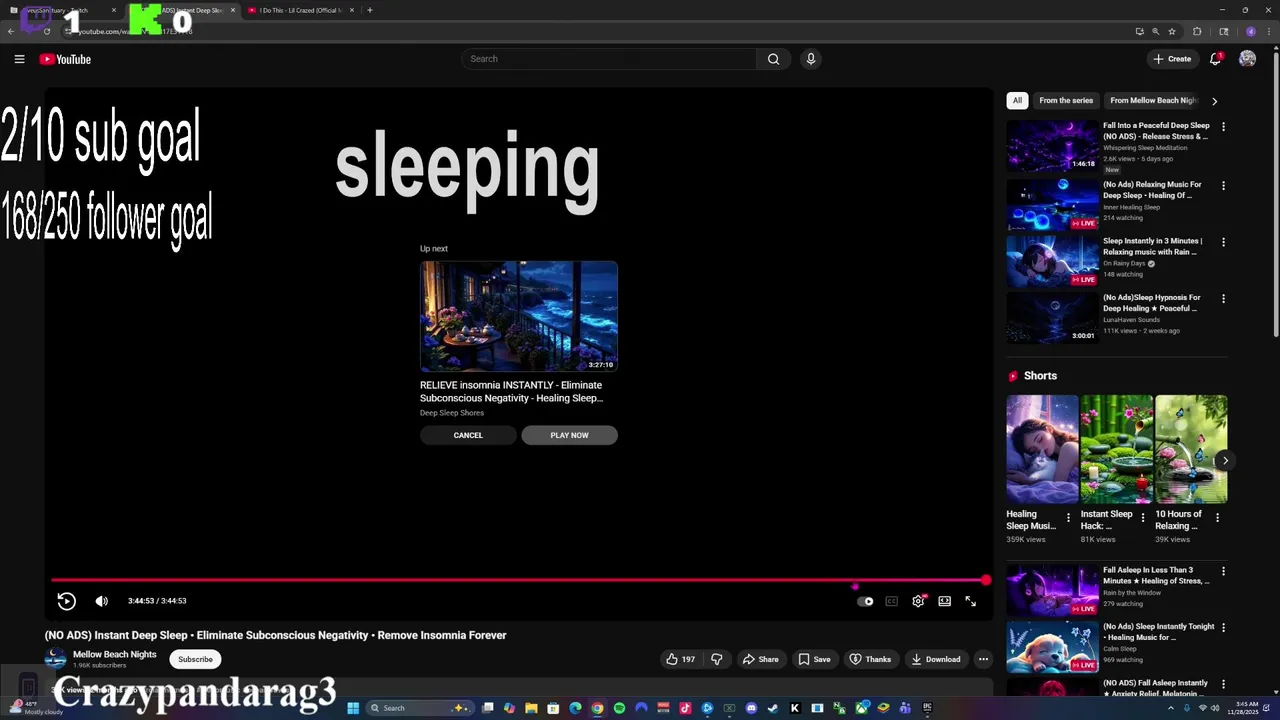Switch to I Do This Lil Crazed tab

pyautogui.click(x=300, y=10)
